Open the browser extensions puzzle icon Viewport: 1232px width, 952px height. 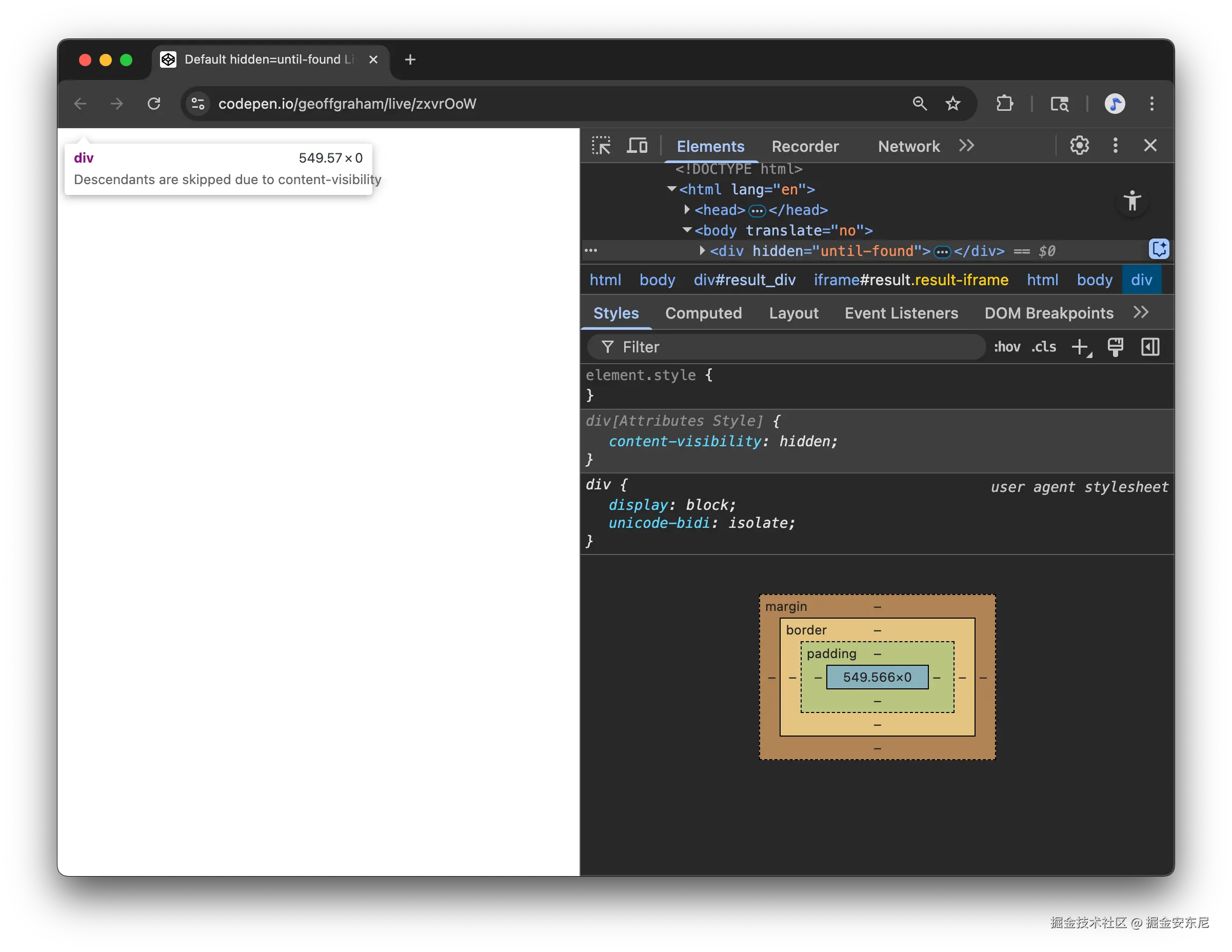click(x=1005, y=104)
